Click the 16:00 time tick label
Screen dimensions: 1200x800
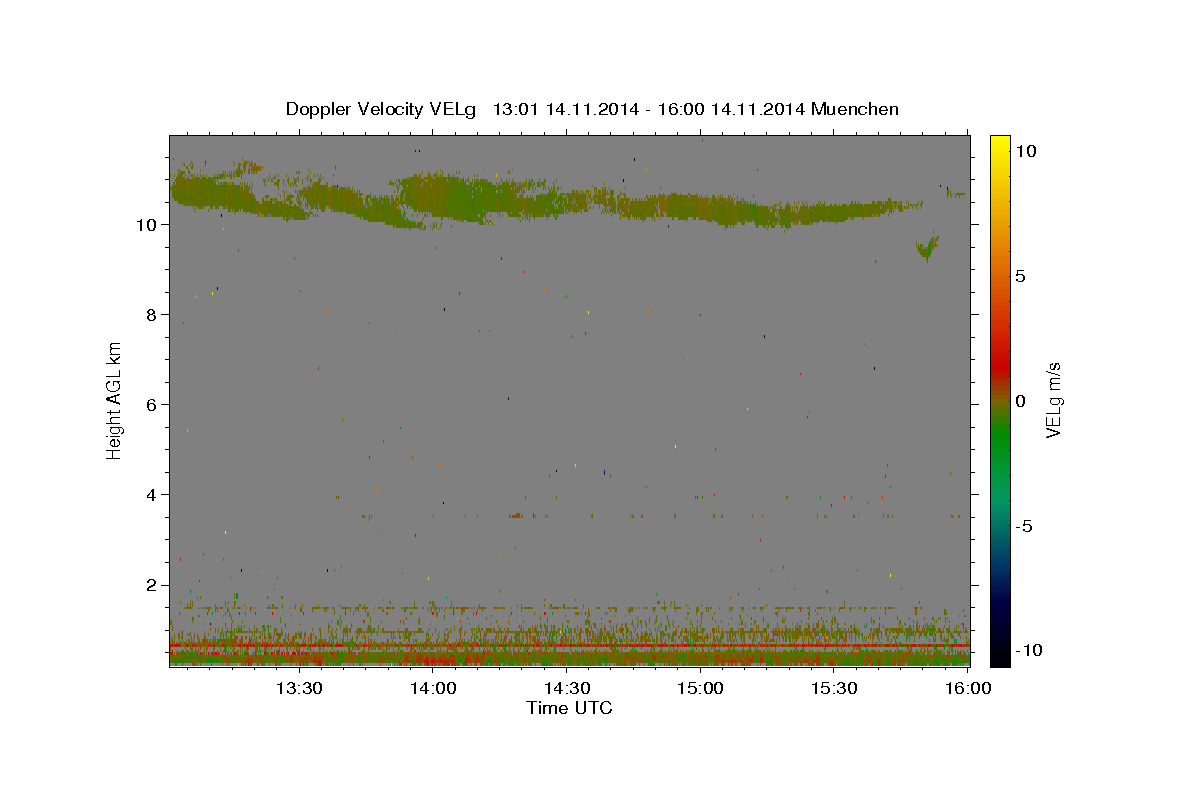pos(967,688)
